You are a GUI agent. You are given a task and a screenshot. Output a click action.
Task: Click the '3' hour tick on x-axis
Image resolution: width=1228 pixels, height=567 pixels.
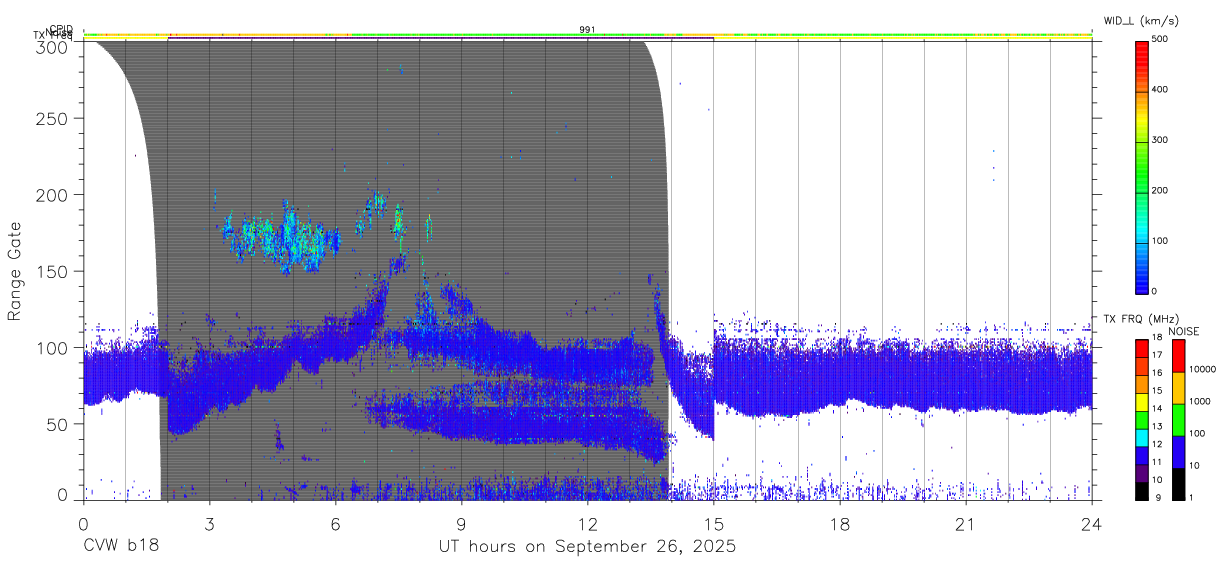point(209,524)
